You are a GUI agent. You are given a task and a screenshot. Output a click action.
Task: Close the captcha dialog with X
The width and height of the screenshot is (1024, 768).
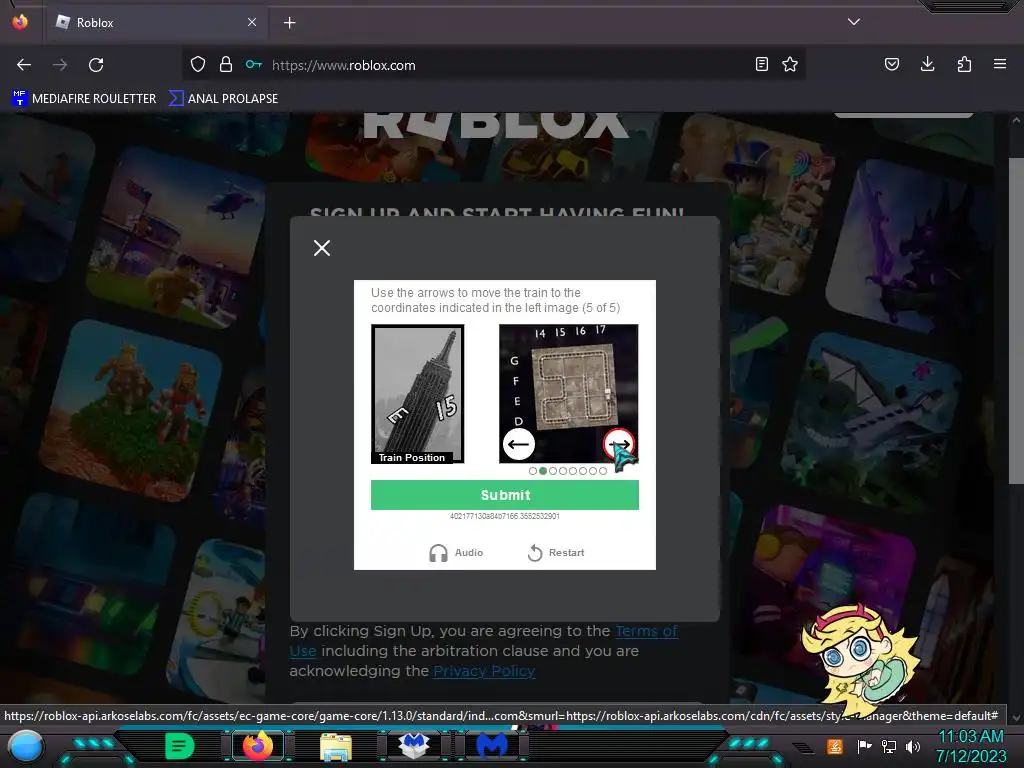[x=321, y=248]
